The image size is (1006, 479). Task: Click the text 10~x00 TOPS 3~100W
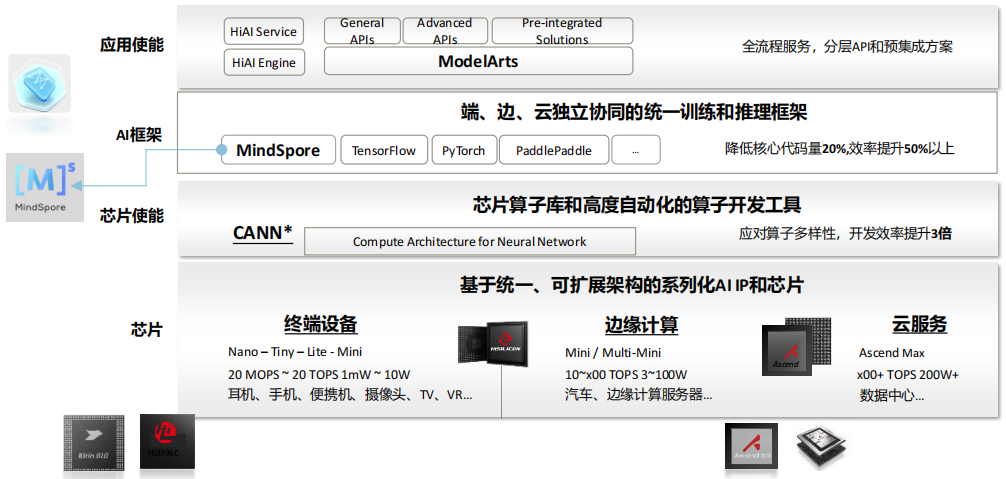coord(626,374)
